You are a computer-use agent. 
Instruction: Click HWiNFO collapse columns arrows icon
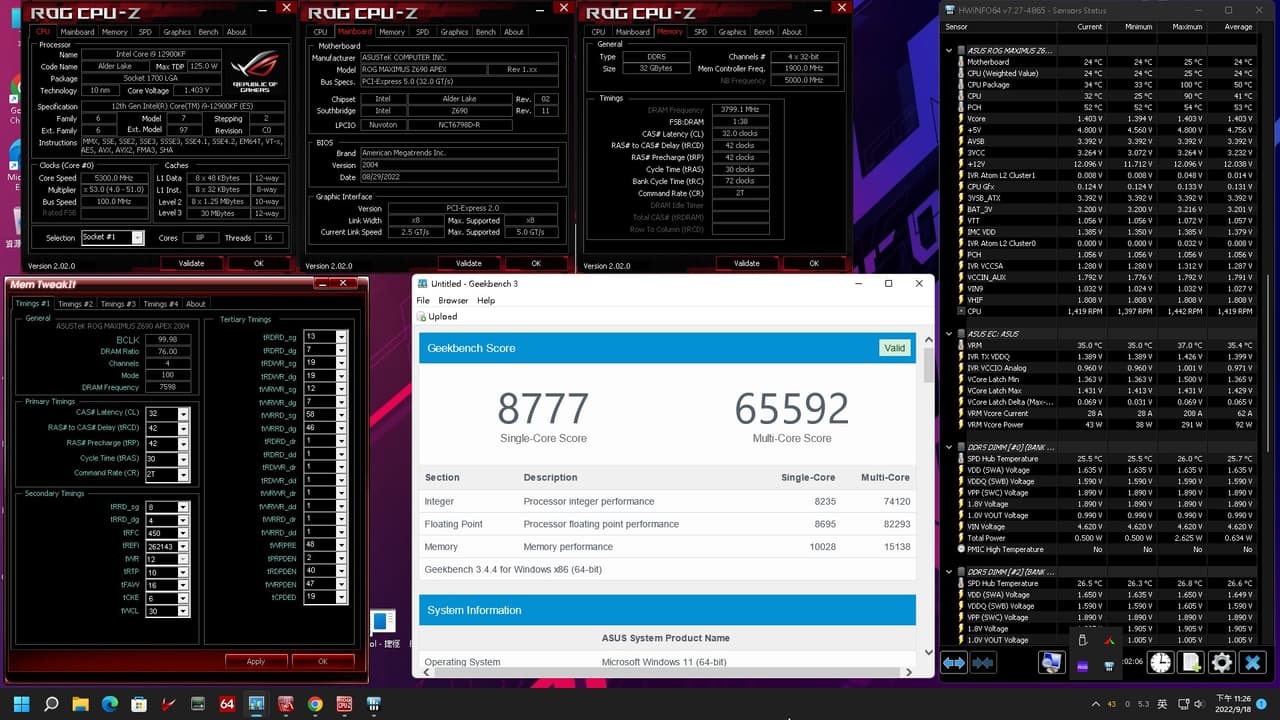pyautogui.click(x=983, y=662)
